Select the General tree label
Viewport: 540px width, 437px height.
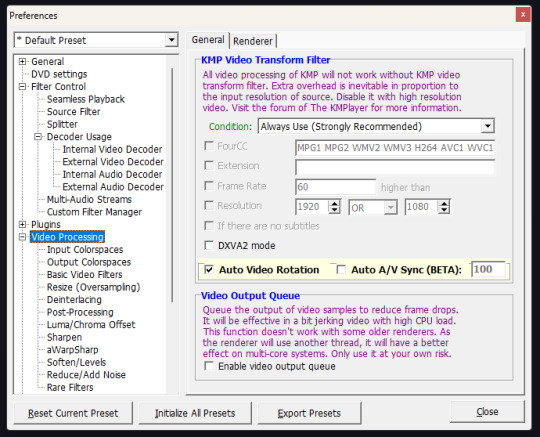coord(48,62)
